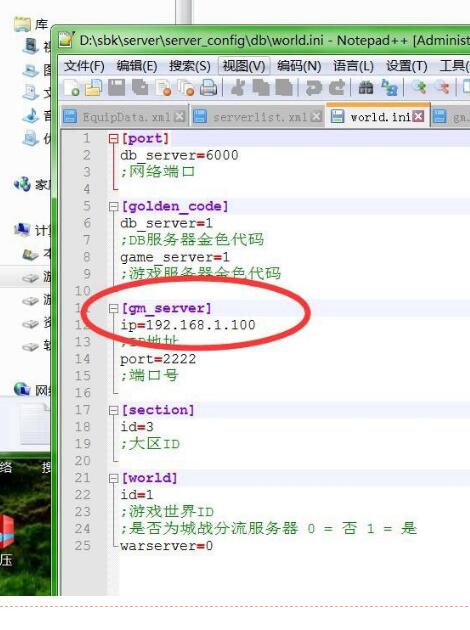Click the line "id=1" under [world]
This screenshot has width=470, height=630.
click(137, 495)
